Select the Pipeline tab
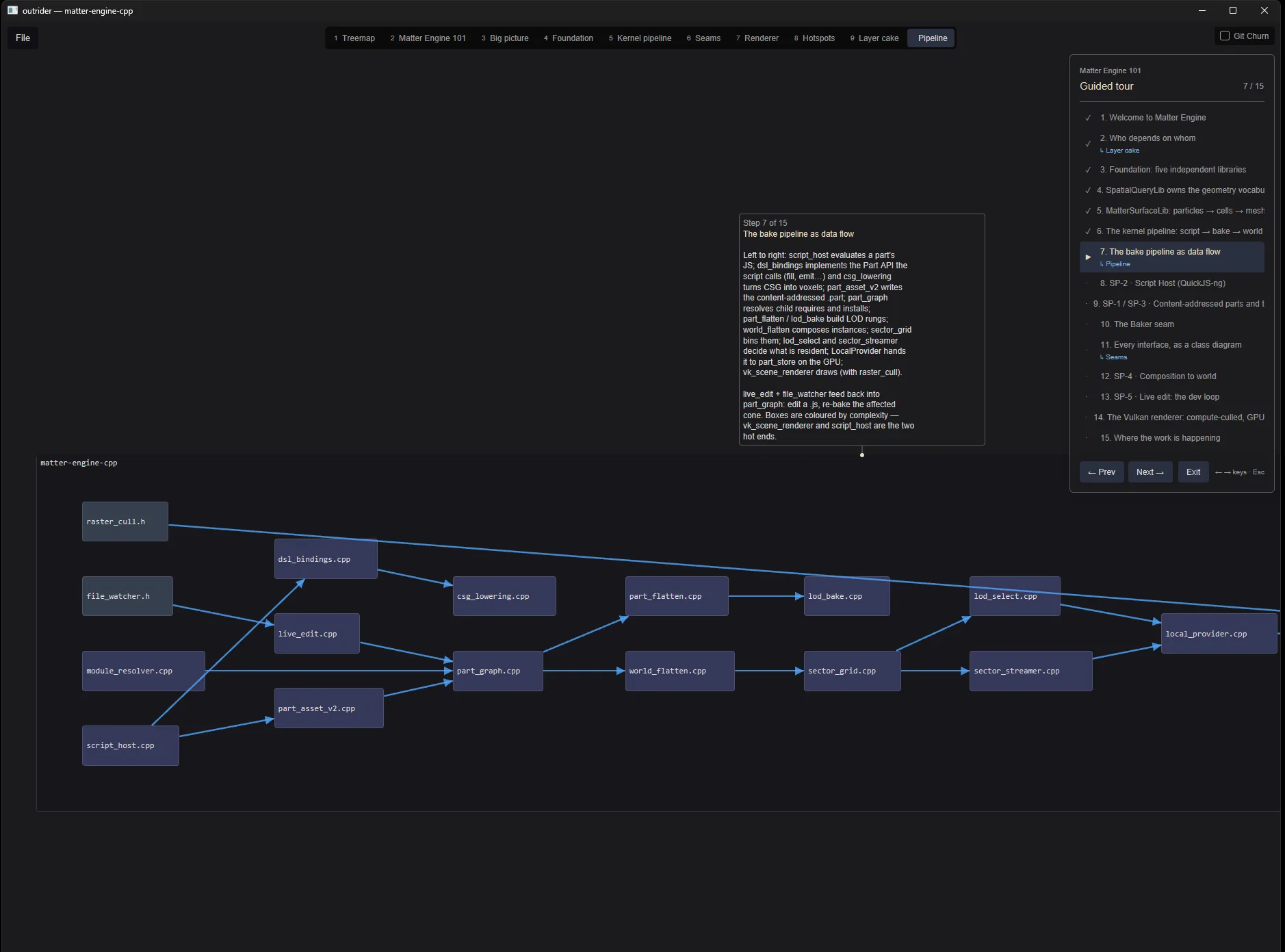This screenshot has width=1285, height=952. pyautogui.click(x=932, y=38)
